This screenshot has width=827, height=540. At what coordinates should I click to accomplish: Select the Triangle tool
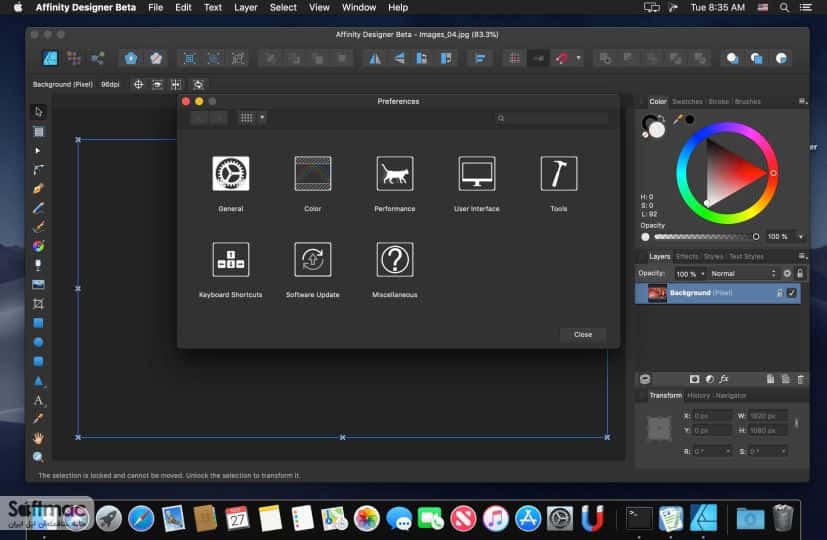39,380
